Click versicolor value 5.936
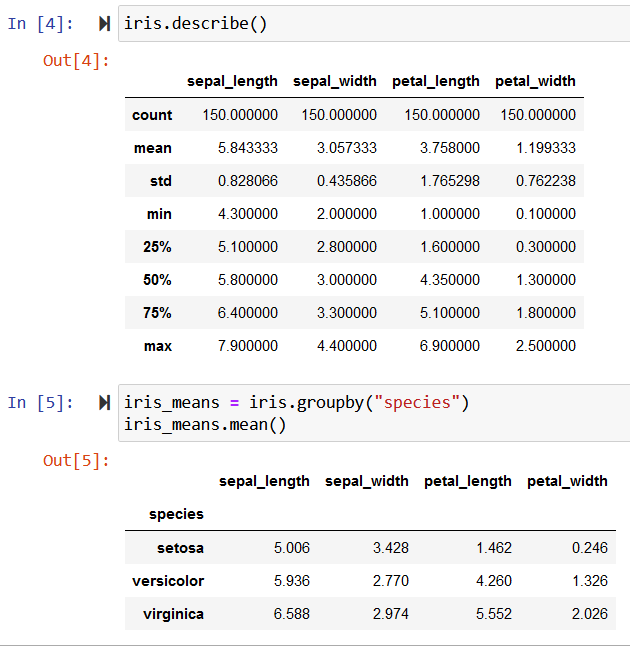This screenshot has height=646, width=630. point(292,581)
